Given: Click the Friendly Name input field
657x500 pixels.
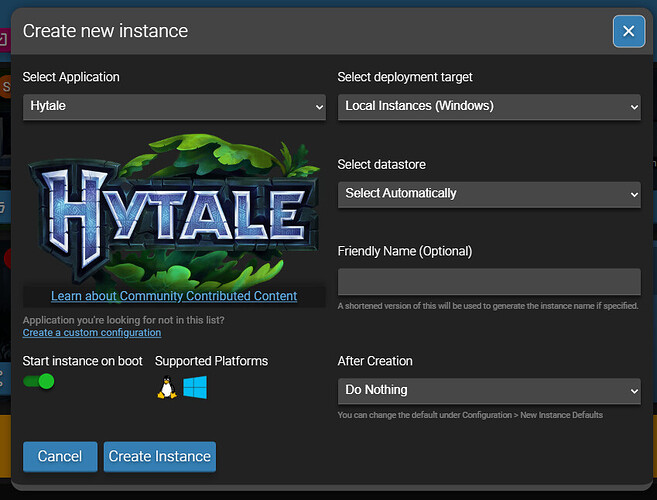Looking at the screenshot, I should 489,281.
